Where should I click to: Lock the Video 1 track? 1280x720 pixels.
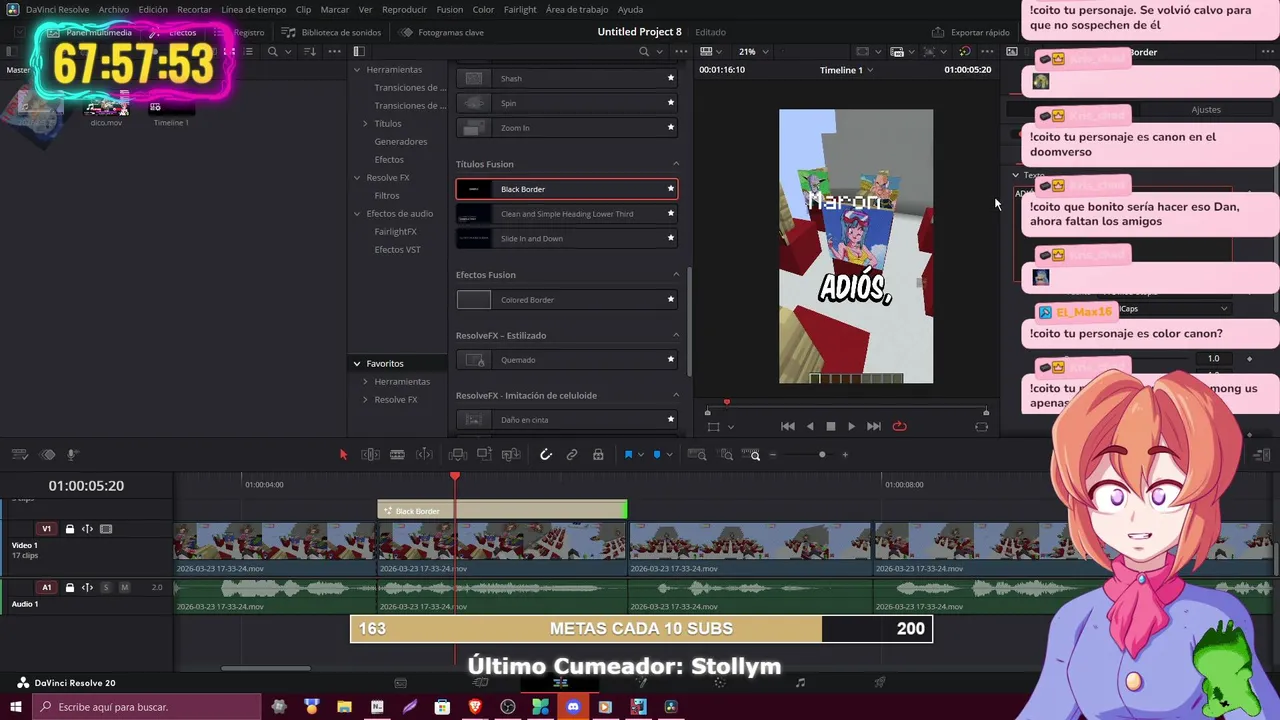(x=69, y=529)
